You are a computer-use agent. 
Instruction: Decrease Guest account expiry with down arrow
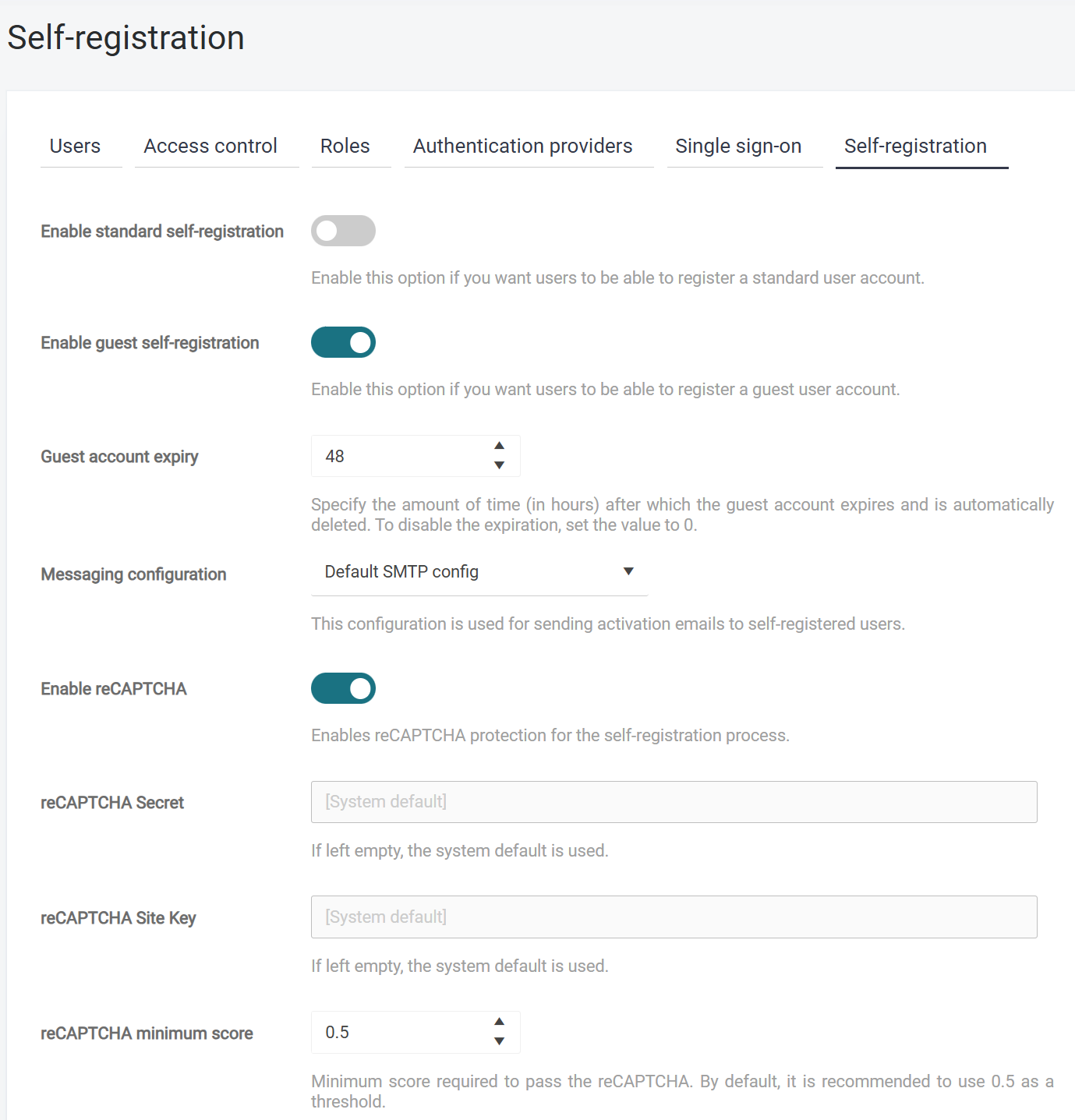click(x=499, y=465)
